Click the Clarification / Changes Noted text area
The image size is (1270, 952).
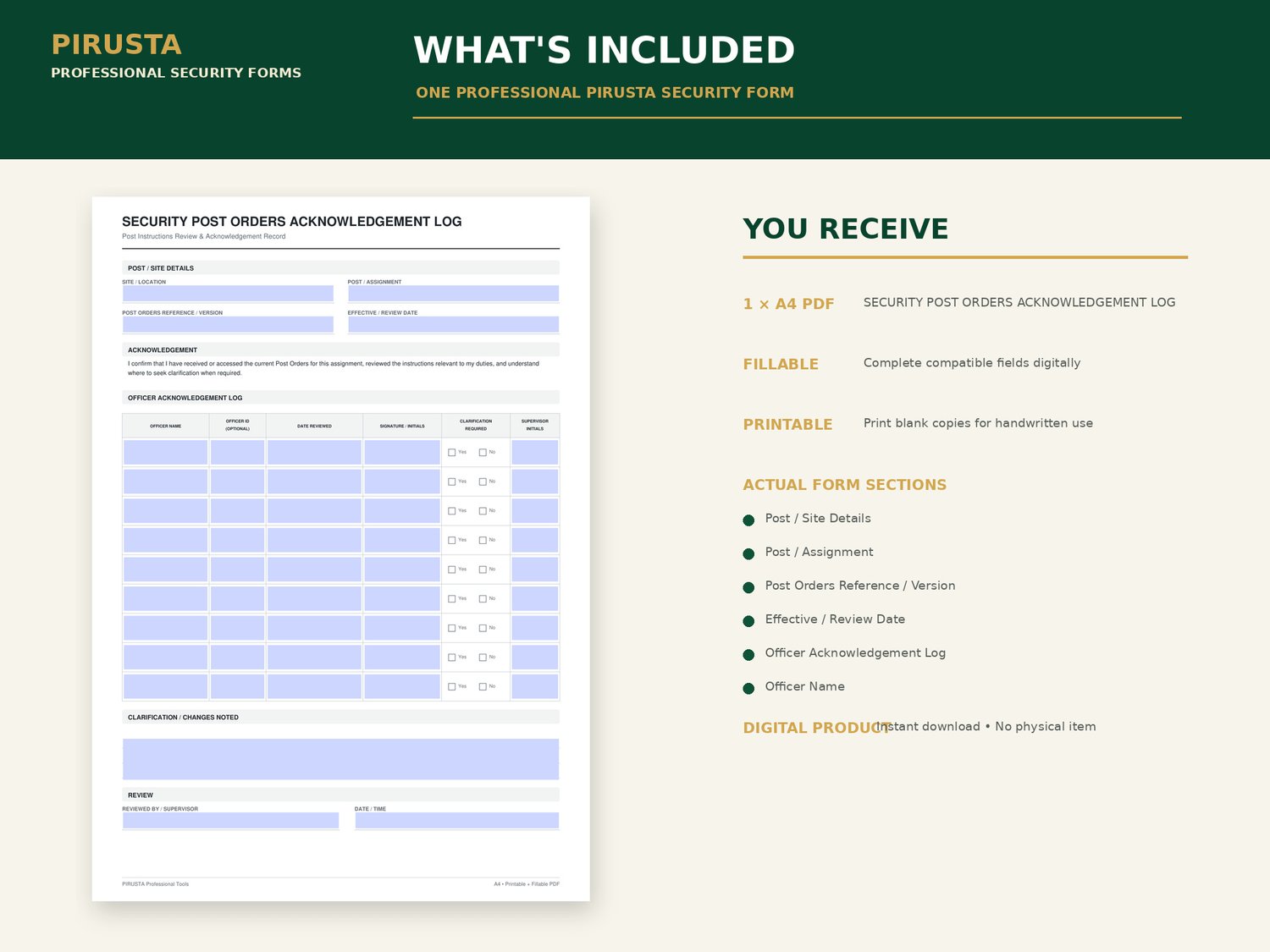340,759
